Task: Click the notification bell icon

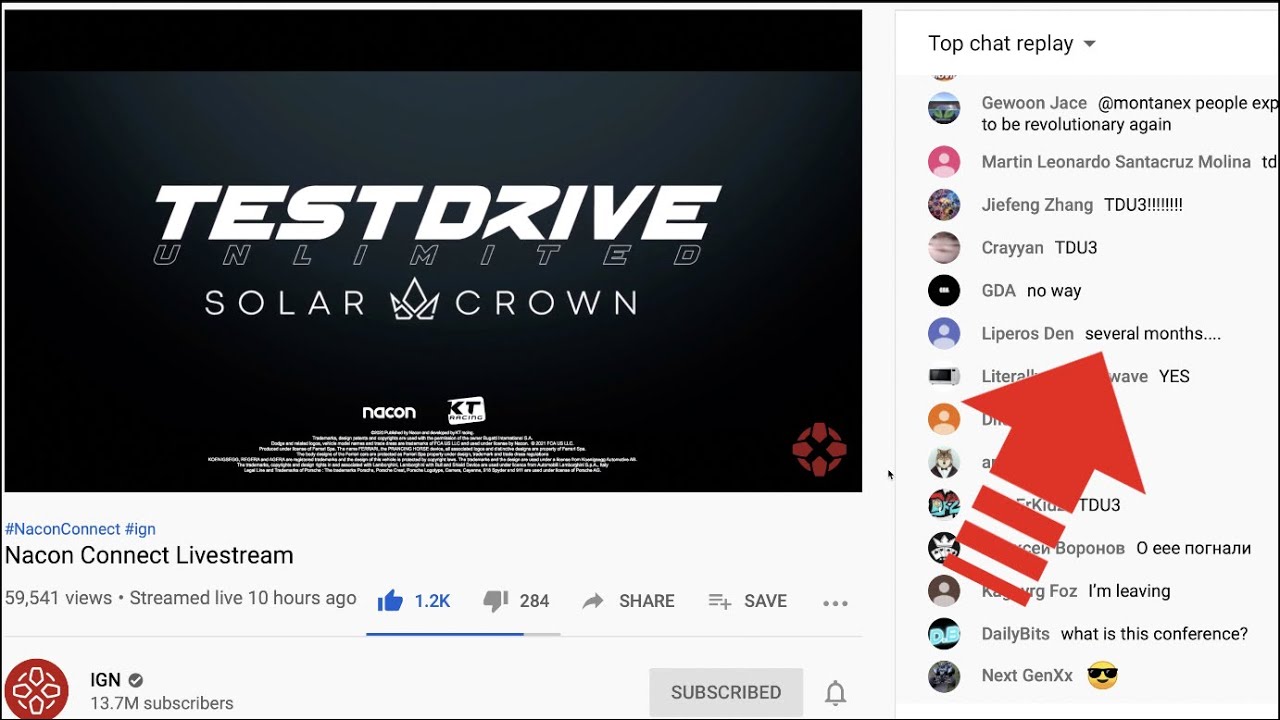Action: [x=836, y=692]
